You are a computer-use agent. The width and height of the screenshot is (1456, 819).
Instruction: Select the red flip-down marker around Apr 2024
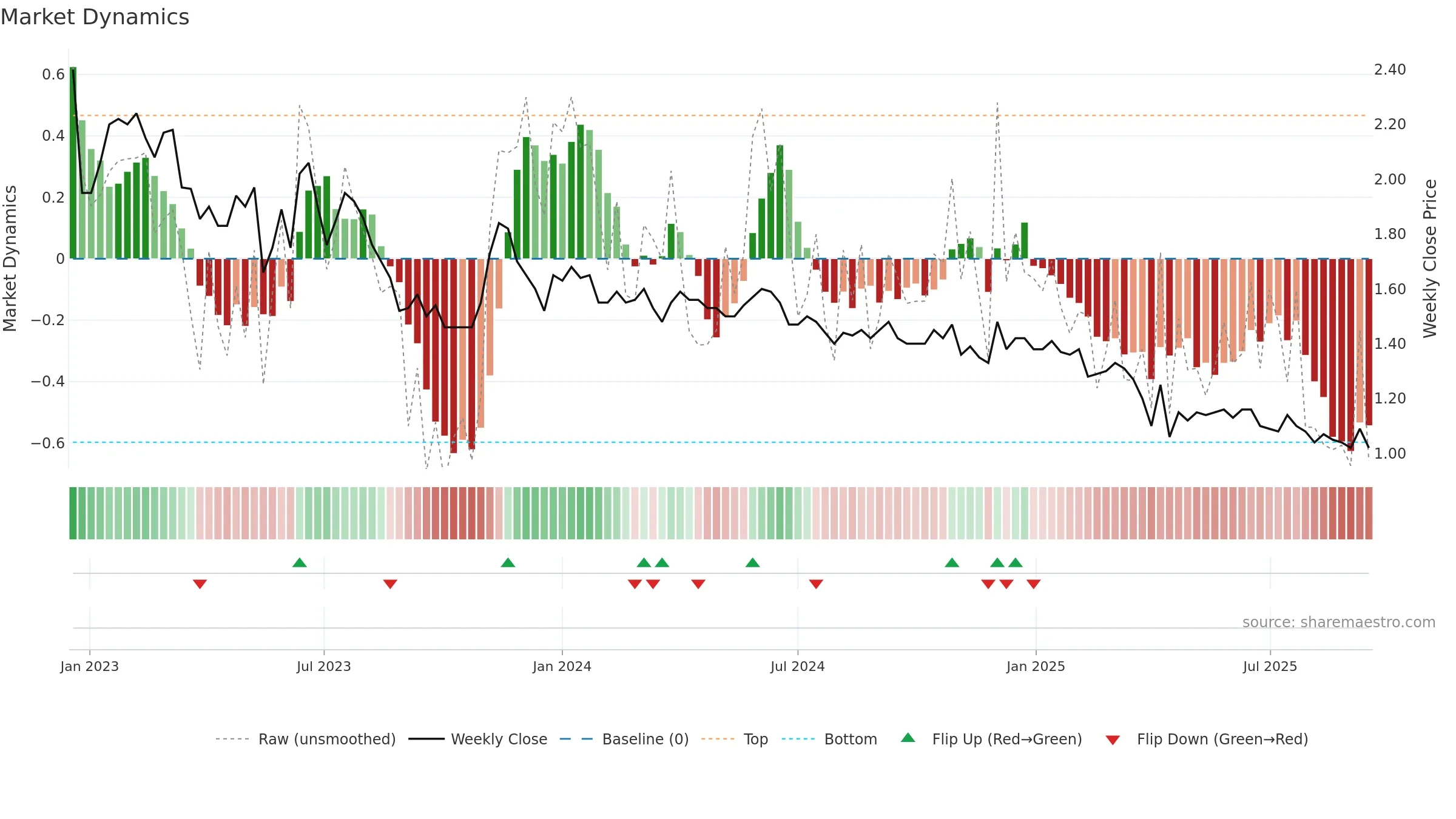[698, 584]
